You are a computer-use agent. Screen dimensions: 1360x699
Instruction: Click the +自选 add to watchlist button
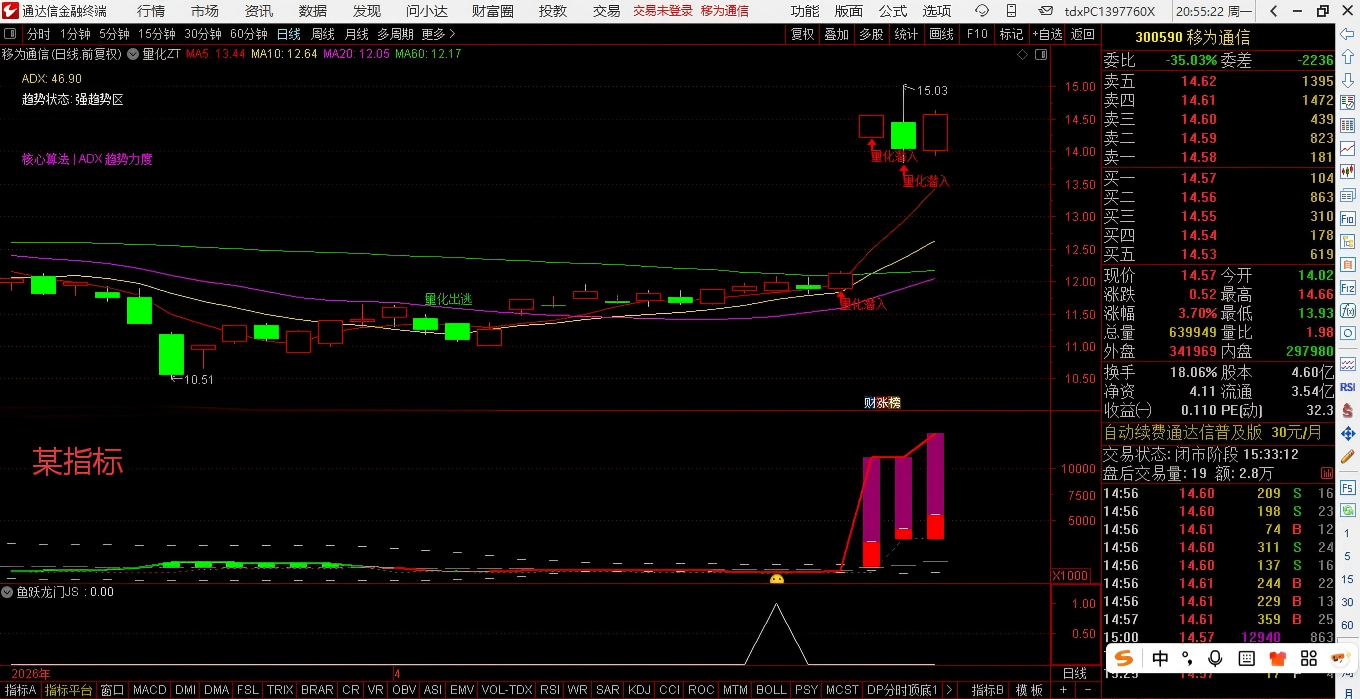pyautogui.click(x=1046, y=34)
